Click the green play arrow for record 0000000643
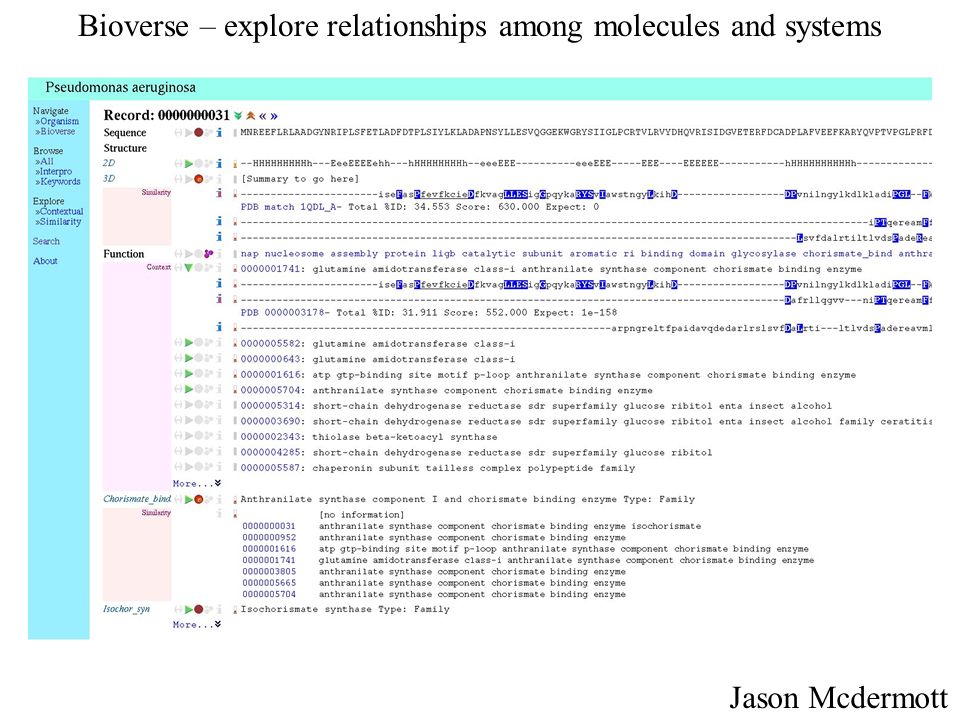The height and width of the screenshot is (720, 960). point(189,358)
